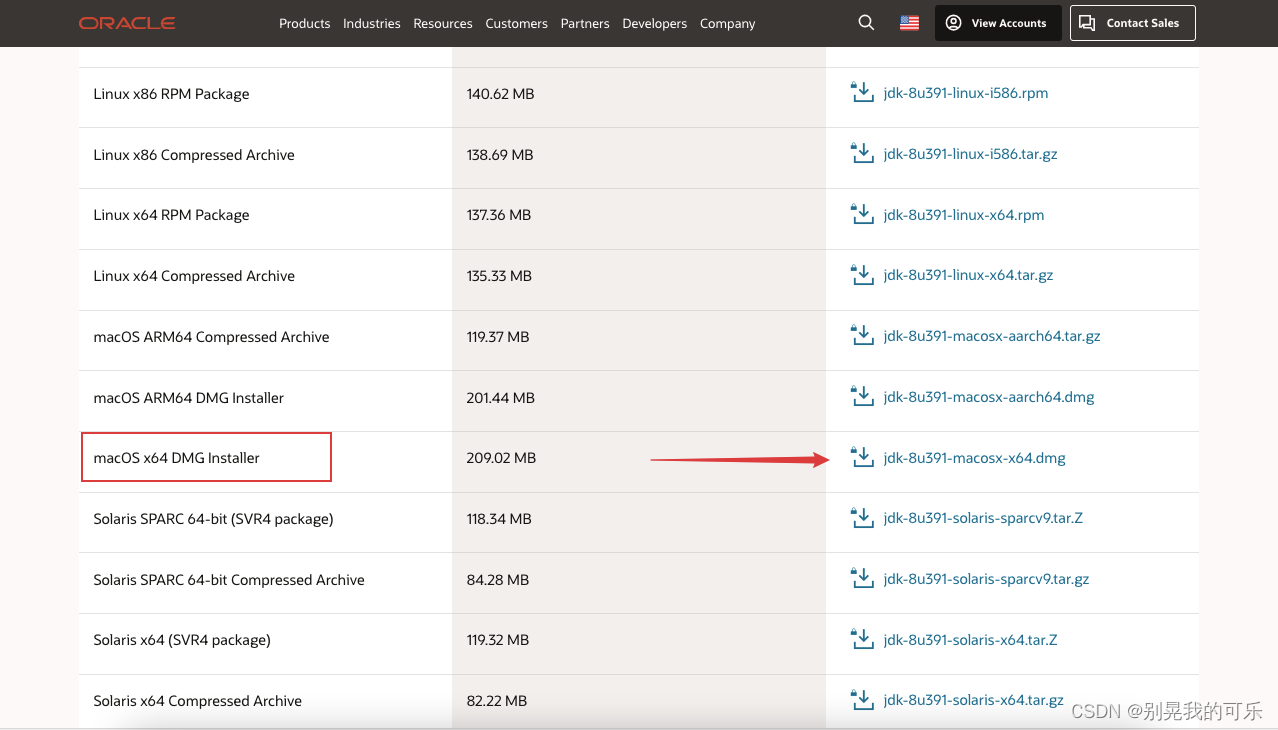This screenshot has width=1278, height=730.
Task: Download jdk-8u391-linux-x64.rpm link
Action: tap(964, 214)
